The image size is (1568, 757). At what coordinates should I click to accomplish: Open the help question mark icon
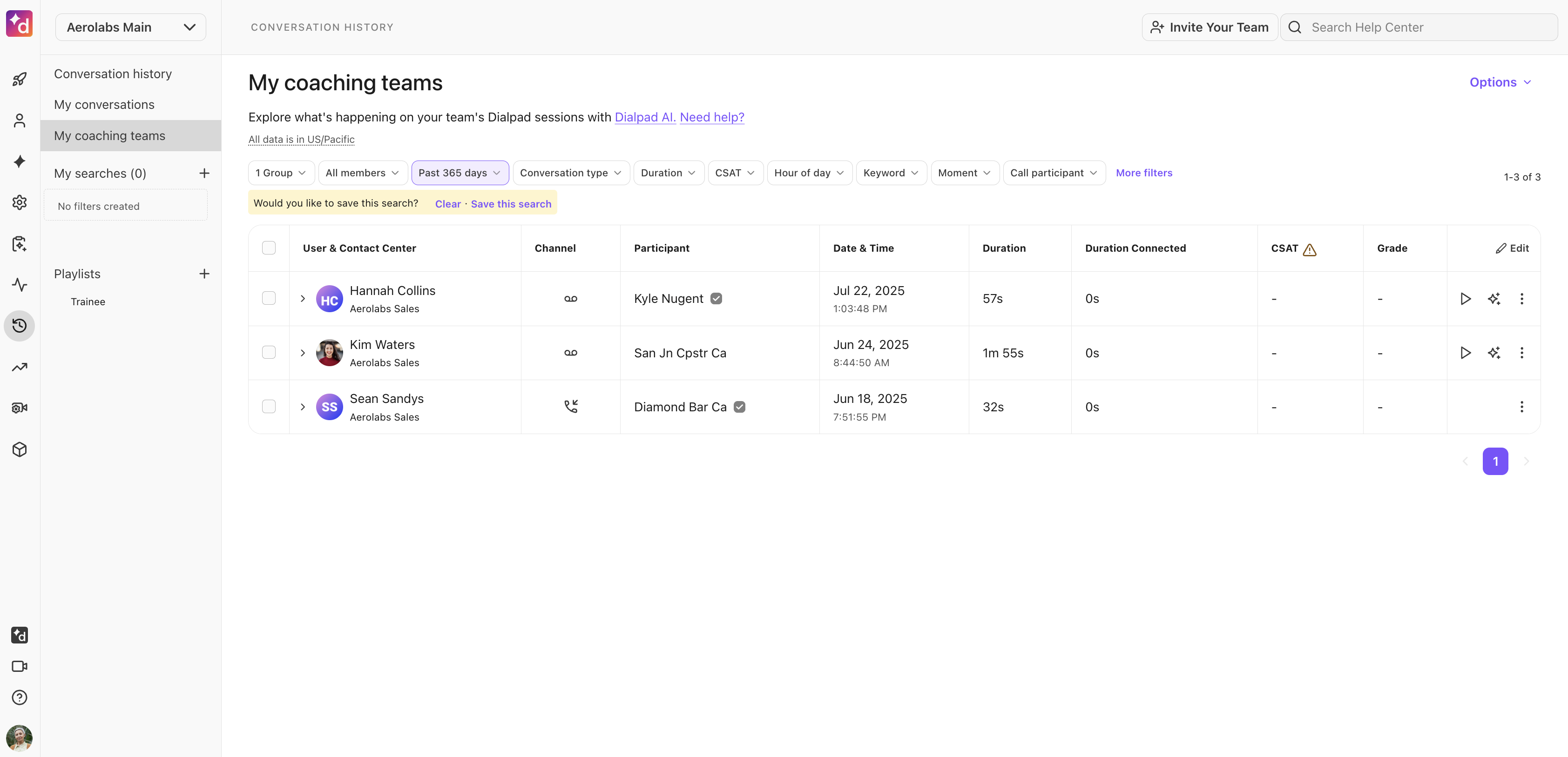[20, 697]
